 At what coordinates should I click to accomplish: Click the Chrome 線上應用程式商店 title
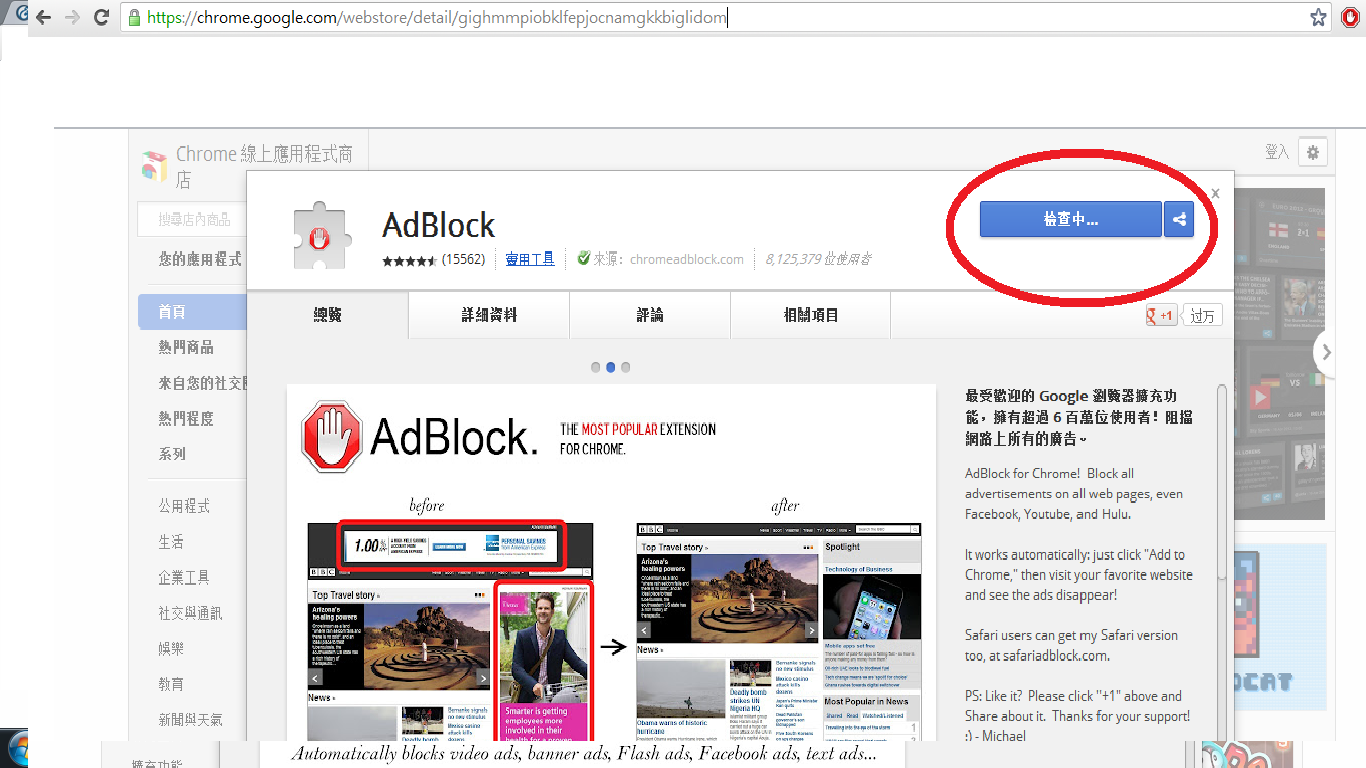(264, 167)
